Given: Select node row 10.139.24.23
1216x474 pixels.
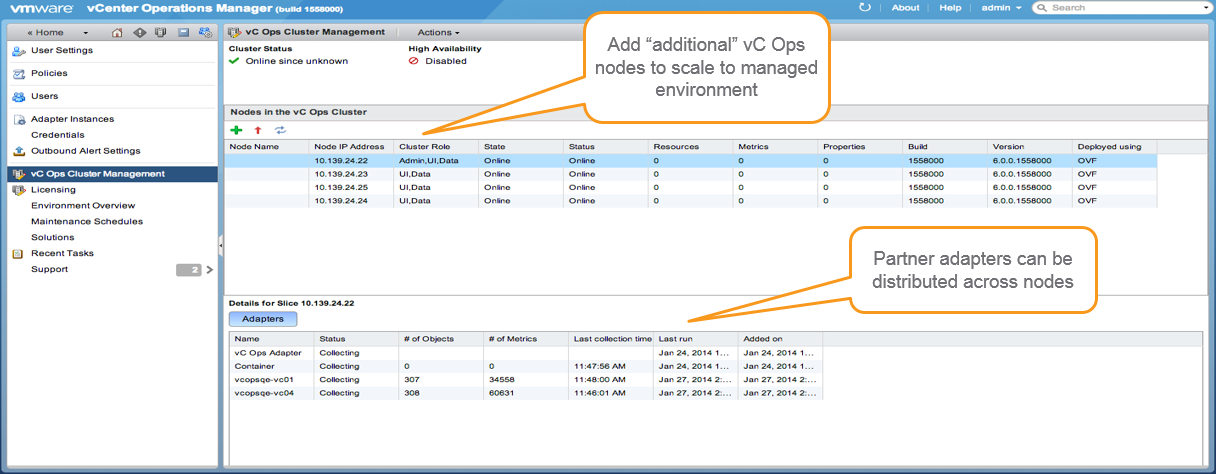Looking at the screenshot, I should [691, 174].
